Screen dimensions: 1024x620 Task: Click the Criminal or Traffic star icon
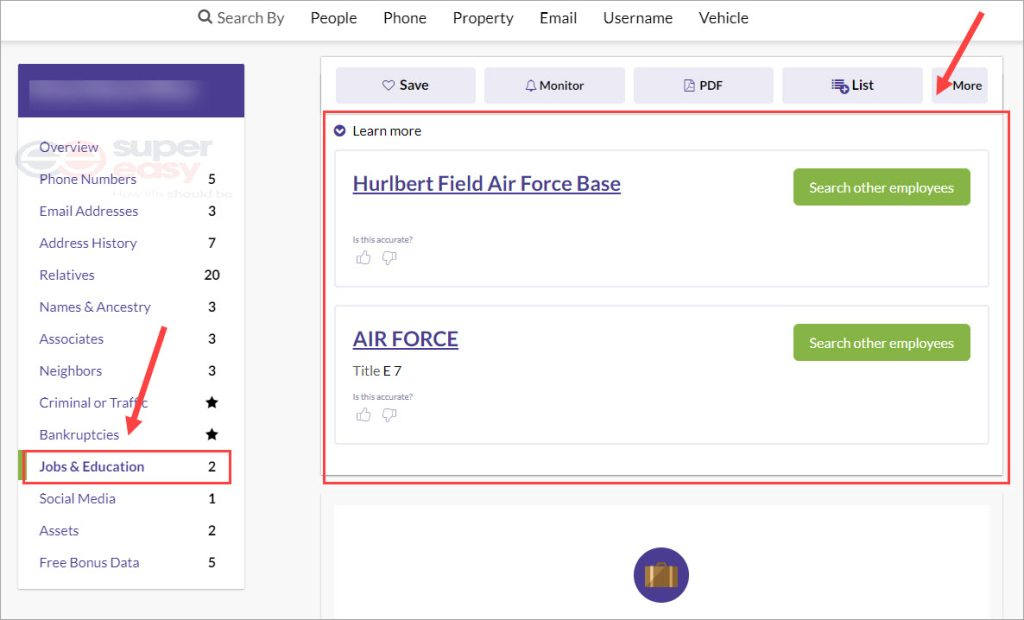coord(212,402)
